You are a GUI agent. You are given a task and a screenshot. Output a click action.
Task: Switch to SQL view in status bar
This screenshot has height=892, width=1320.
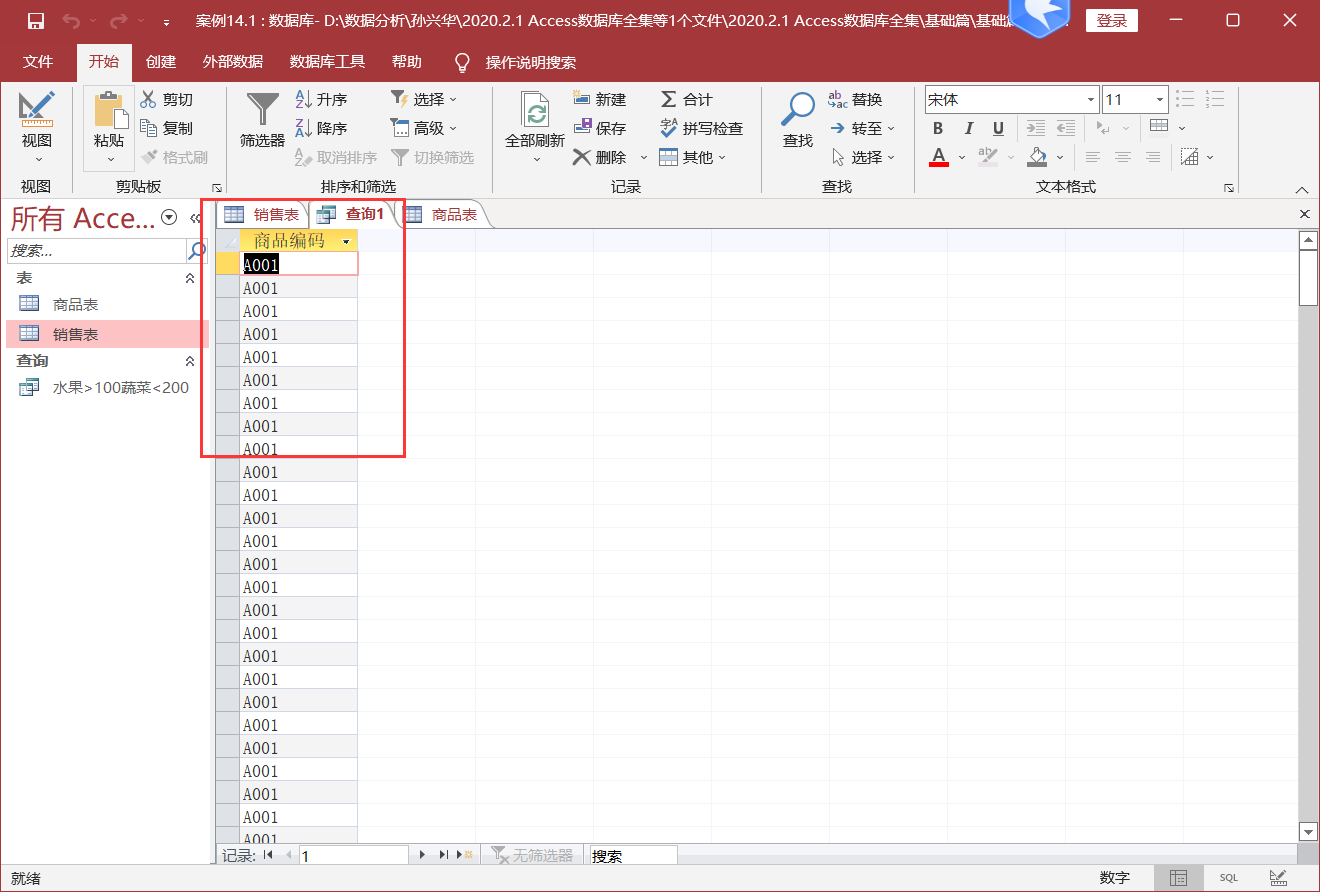1228,878
